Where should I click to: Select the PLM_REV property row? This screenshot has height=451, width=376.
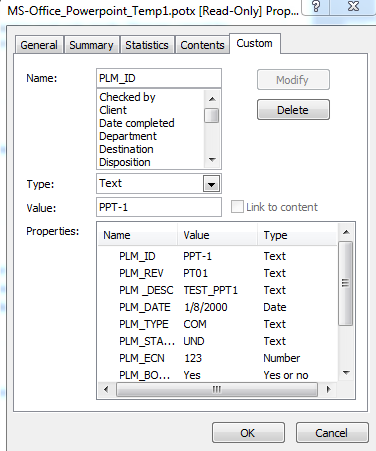click(217, 273)
